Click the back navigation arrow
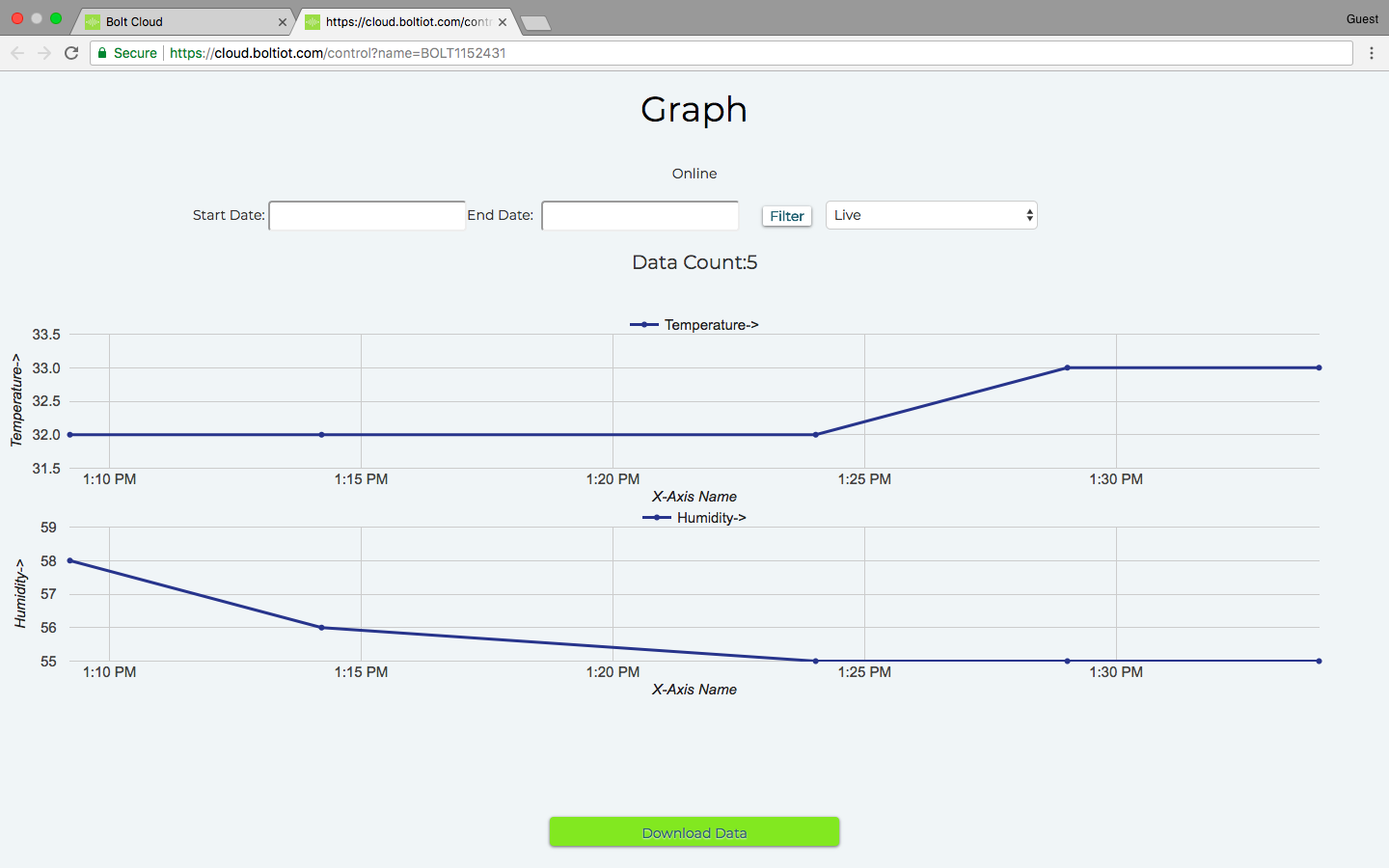 pyautogui.click(x=17, y=53)
